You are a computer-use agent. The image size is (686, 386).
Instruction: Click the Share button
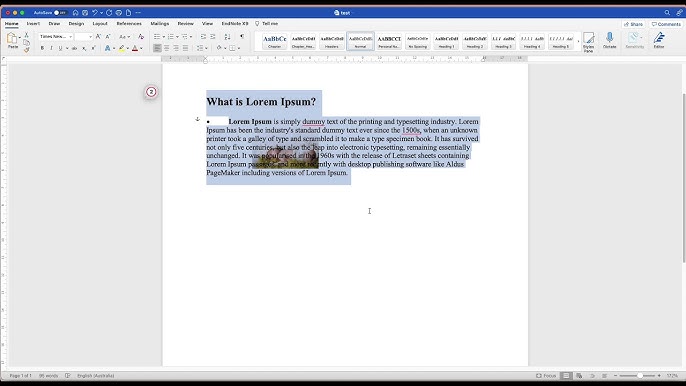pos(633,24)
